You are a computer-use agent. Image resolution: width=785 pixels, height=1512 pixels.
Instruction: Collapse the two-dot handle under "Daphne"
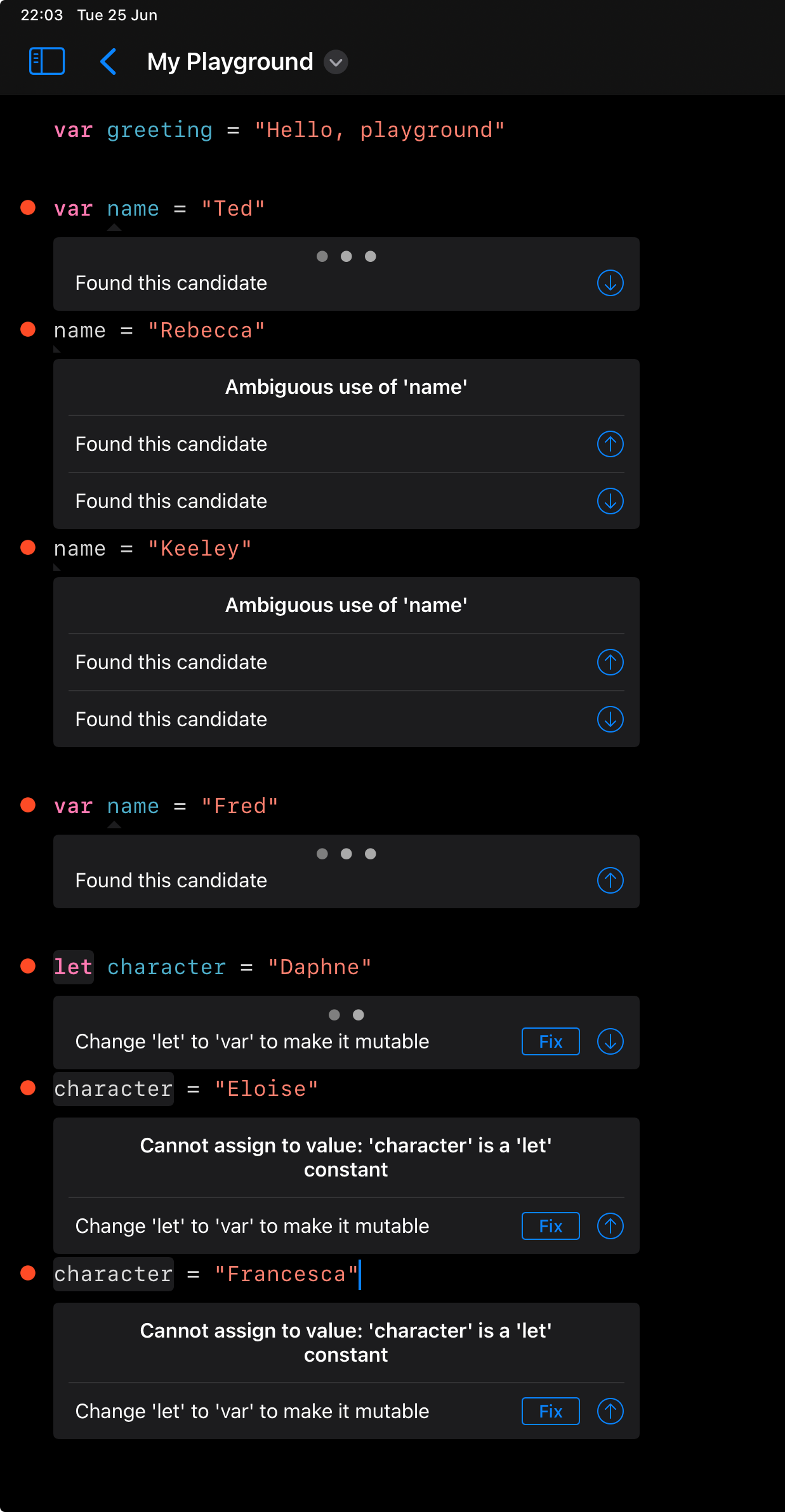pos(346,1015)
